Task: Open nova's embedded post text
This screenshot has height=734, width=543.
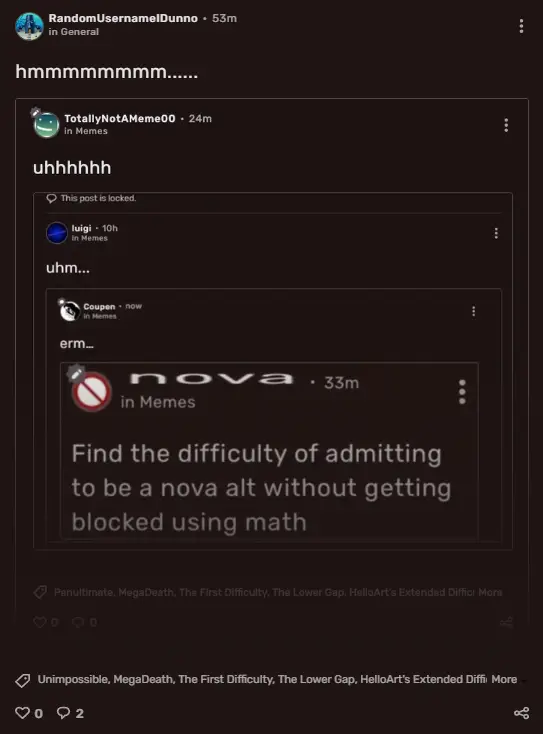Action: [x=261, y=488]
